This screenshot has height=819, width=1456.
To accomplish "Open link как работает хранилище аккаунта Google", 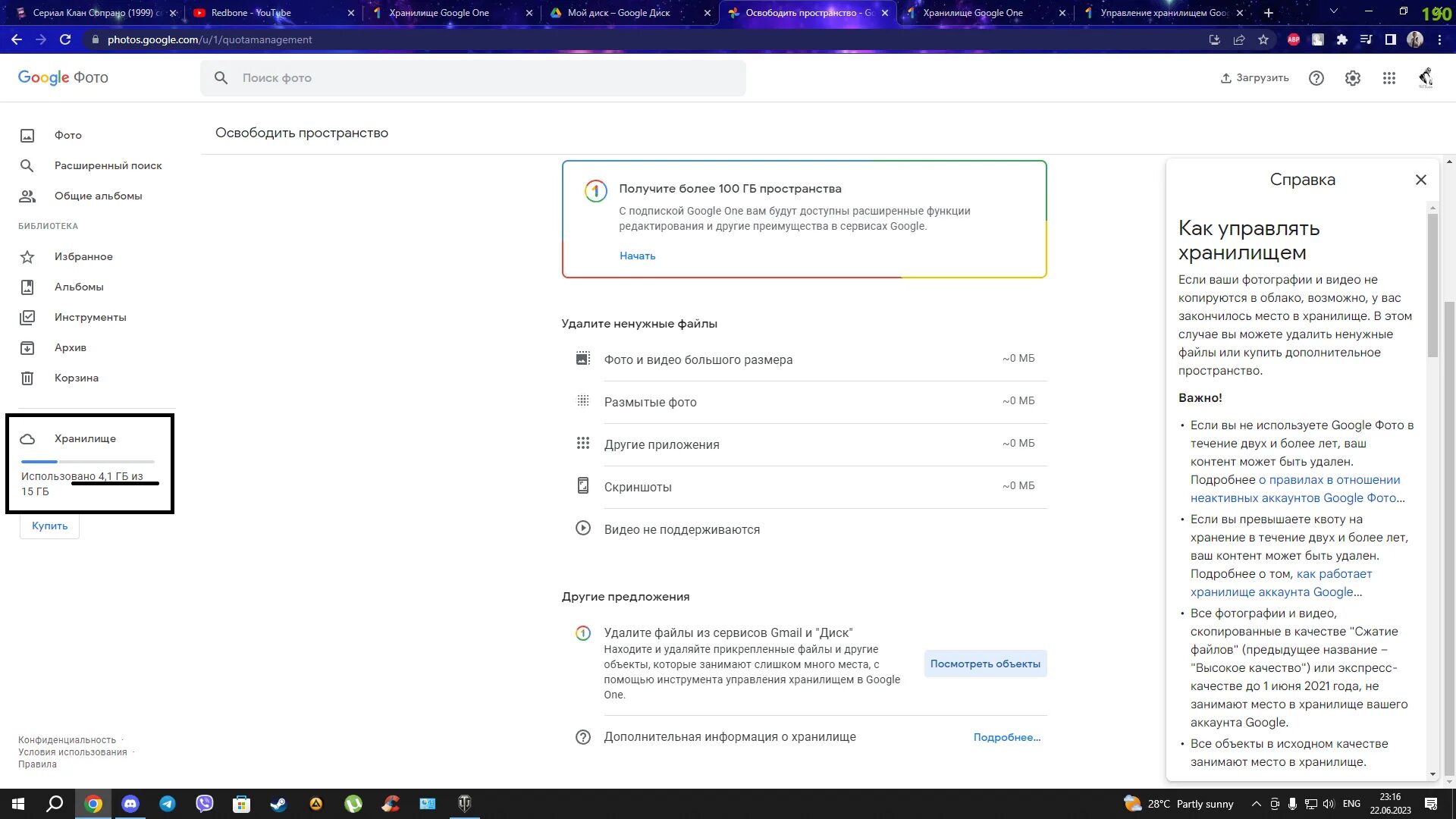I will coord(1282,583).
